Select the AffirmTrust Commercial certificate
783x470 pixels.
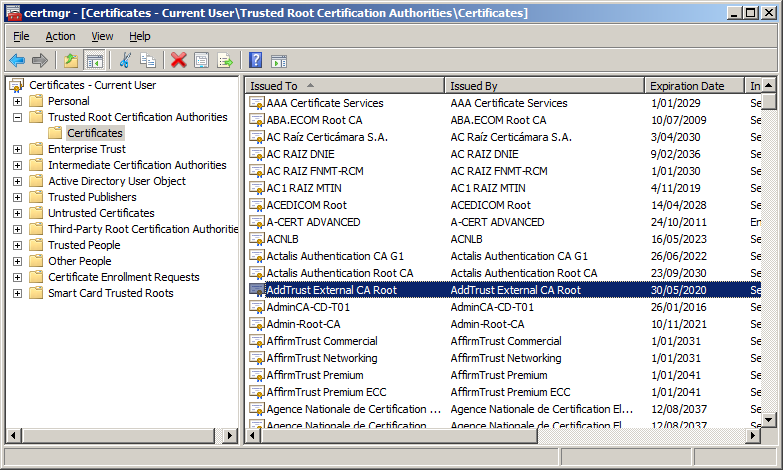321,341
